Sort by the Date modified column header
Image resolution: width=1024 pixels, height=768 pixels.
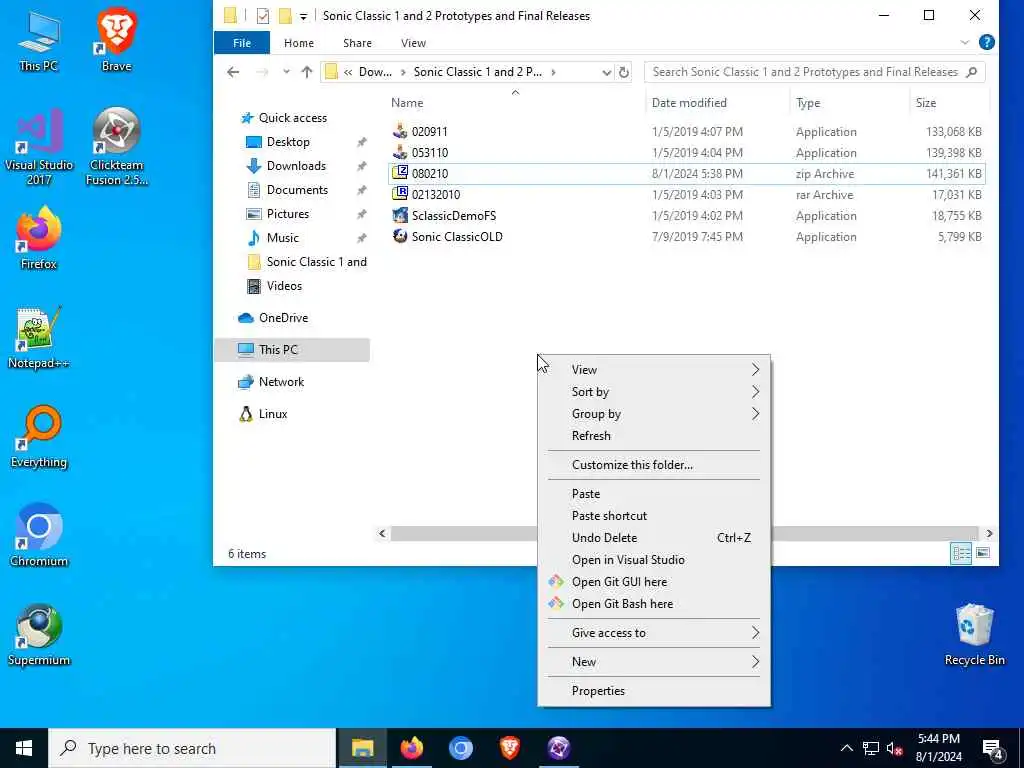718,103
